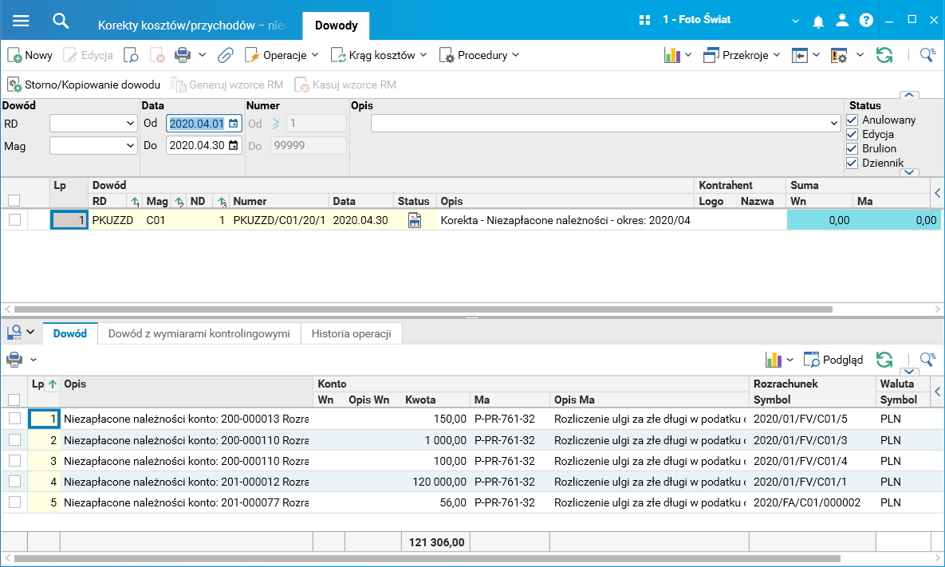Click the search magnifier in title bar
945x567 pixels.
(61, 20)
